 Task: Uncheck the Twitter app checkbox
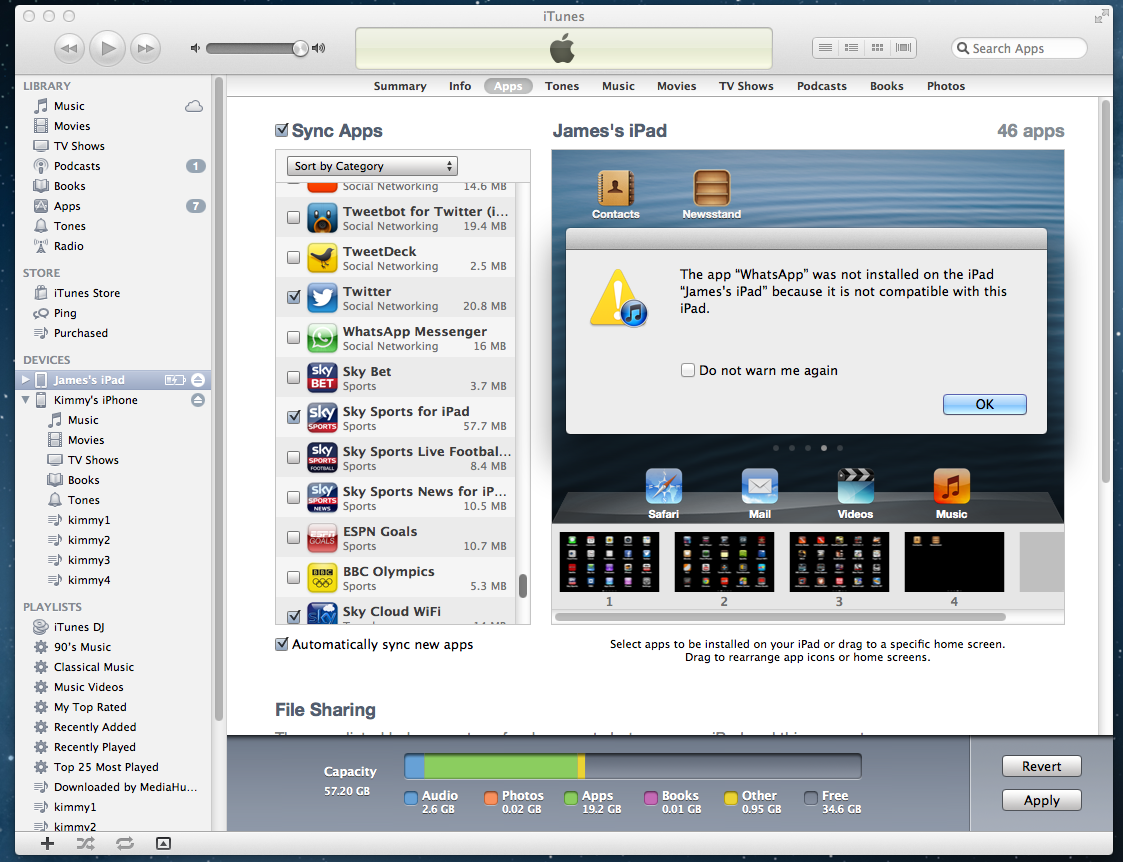point(294,296)
